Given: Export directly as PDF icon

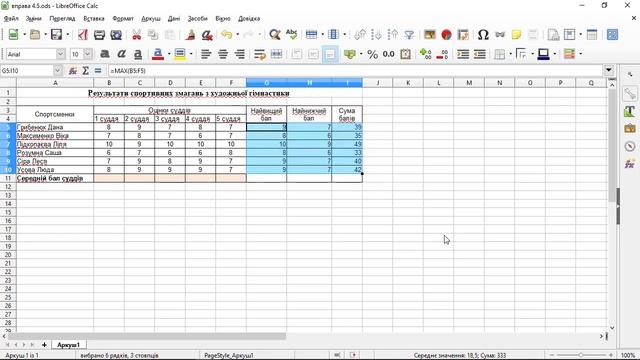Looking at the screenshot, I should click(82, 35).
